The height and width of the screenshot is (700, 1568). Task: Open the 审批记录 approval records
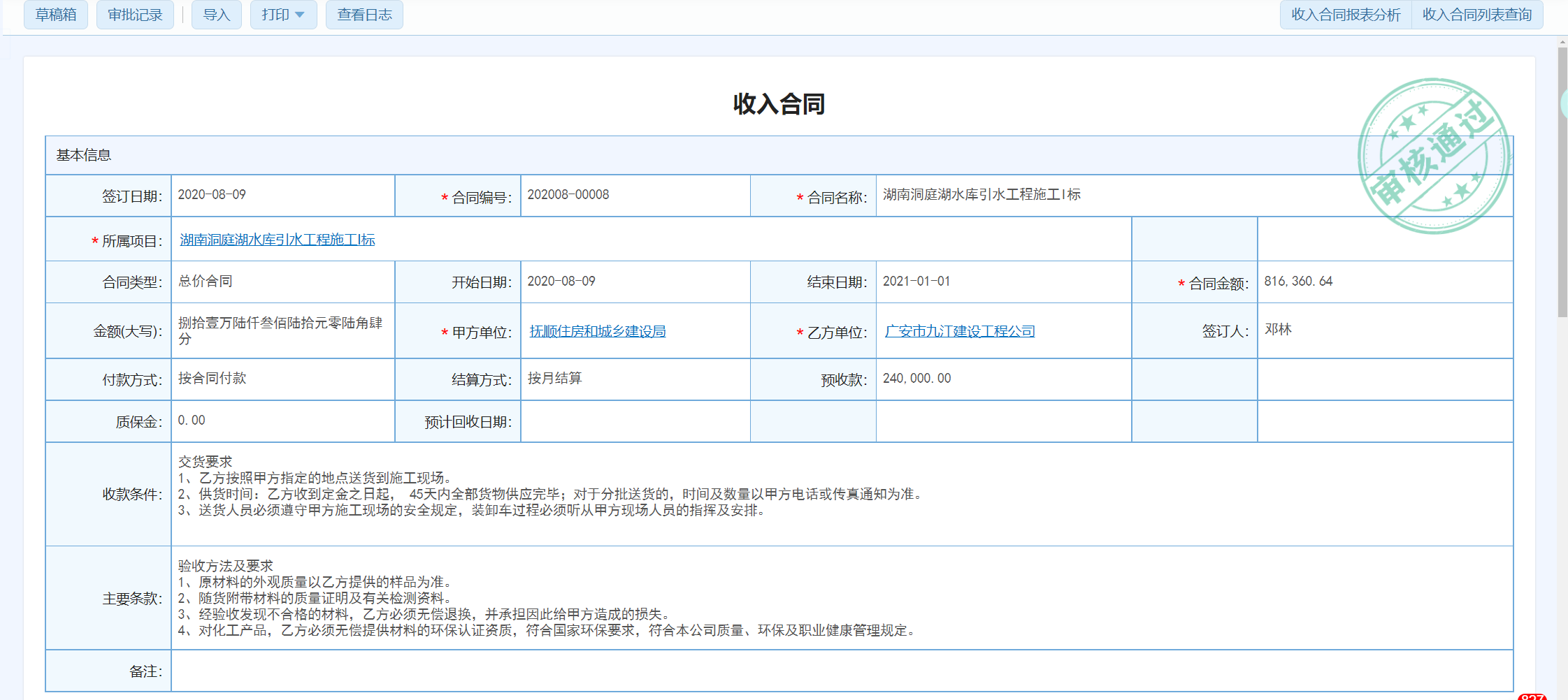pyautogui.click(x=135, y=15)
